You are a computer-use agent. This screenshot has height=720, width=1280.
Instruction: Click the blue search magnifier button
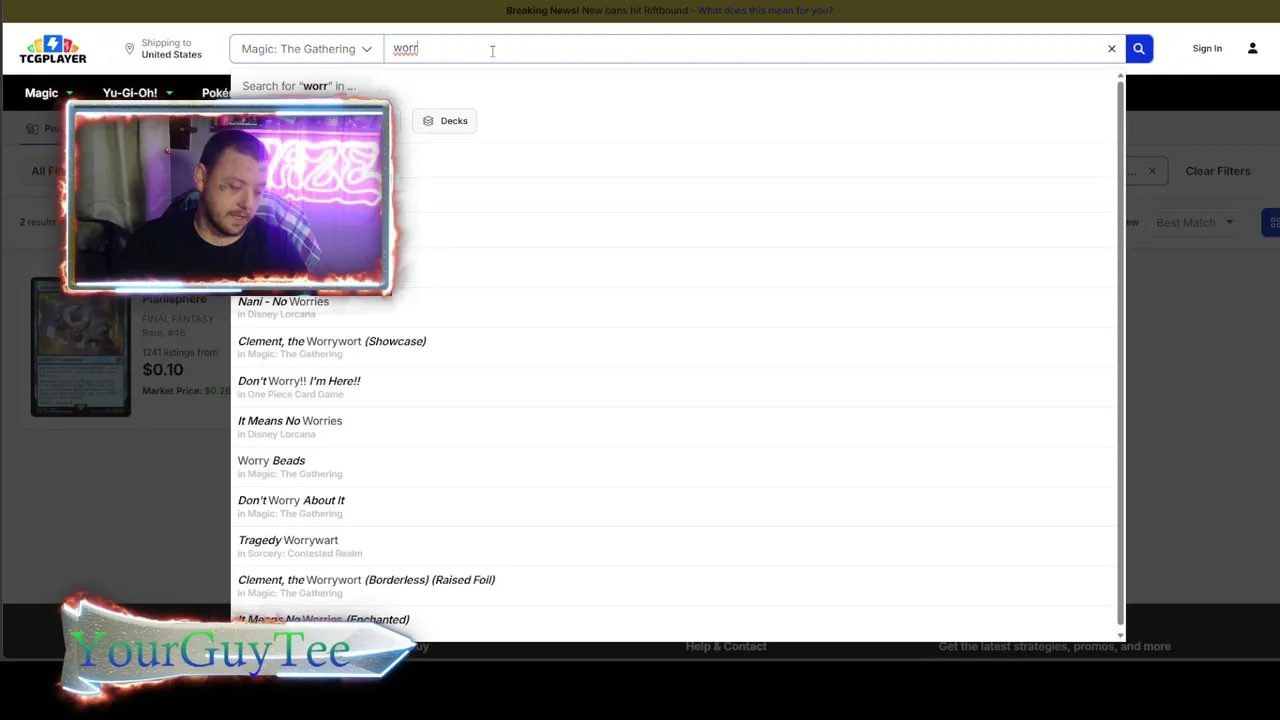pos(1138,49)
